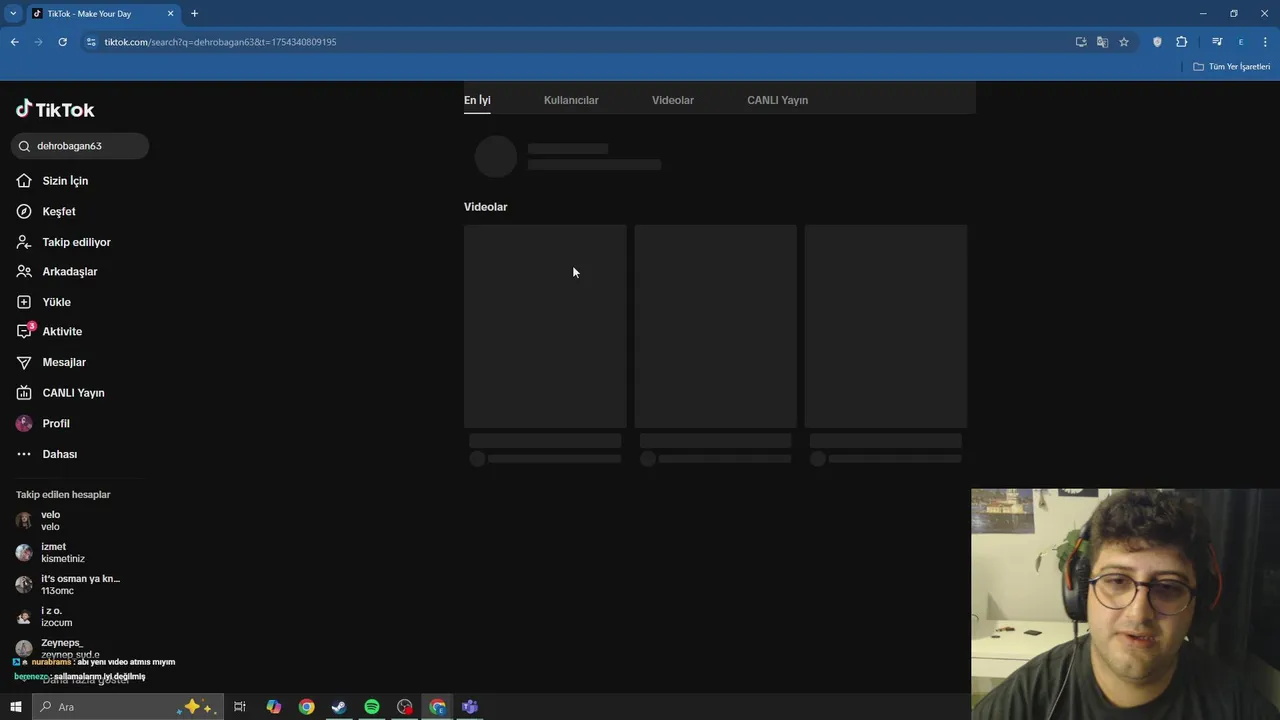Open the first loading video thumbnail
The image size is (1280, 720).
pyautogui.click(x=545, y=326)
